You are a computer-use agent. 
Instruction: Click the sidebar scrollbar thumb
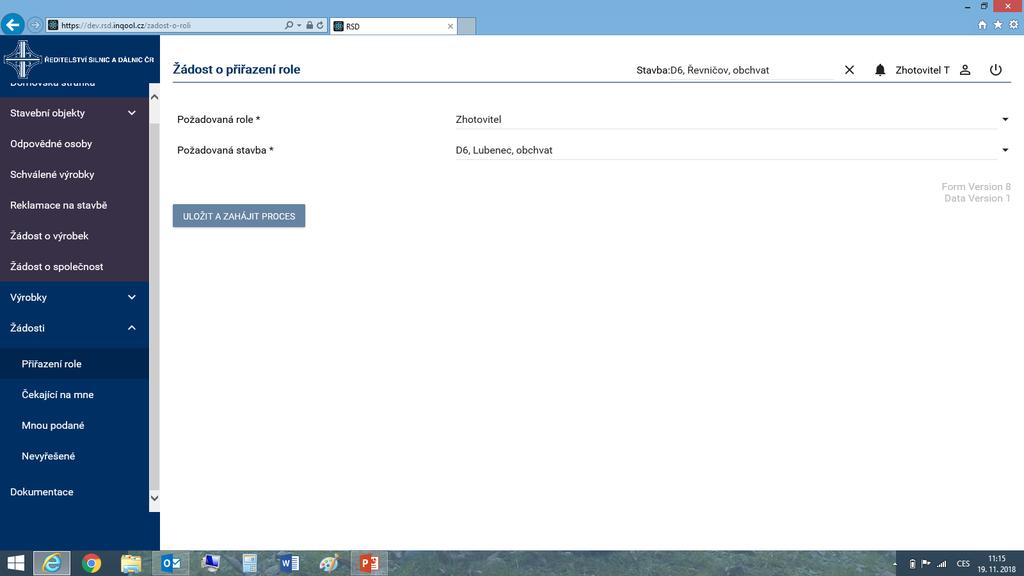click(155, 307)
